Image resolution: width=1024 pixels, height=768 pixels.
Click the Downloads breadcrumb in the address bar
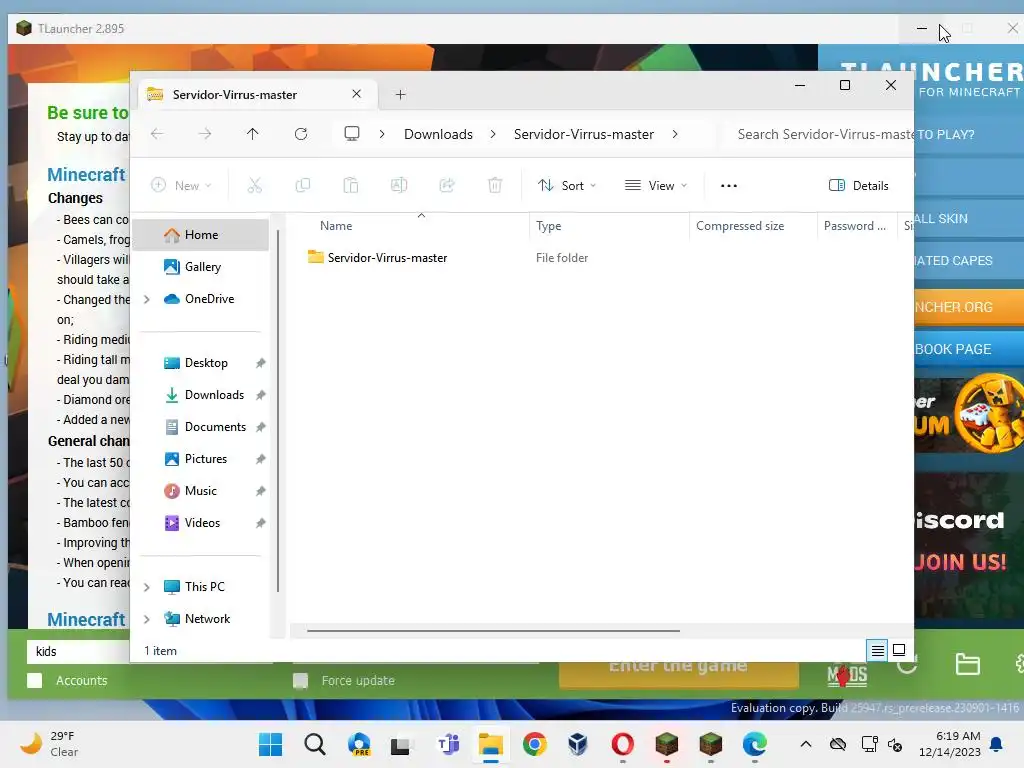tap(438, 134)
